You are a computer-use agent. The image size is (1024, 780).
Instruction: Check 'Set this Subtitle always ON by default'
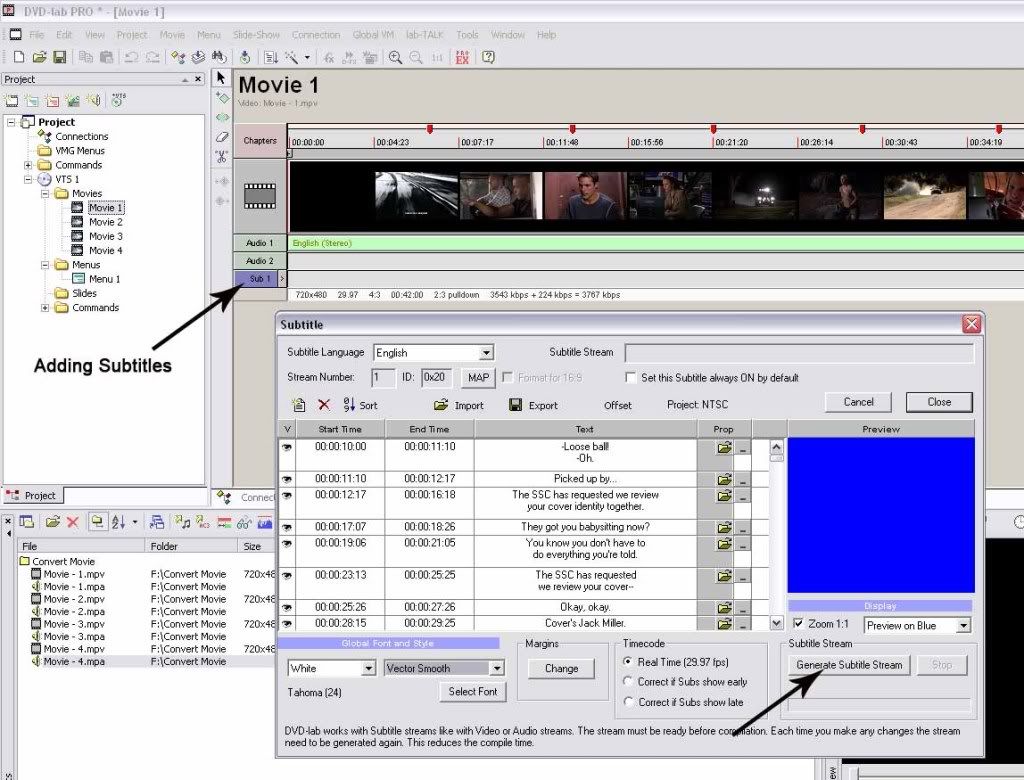click(x=630, y=378)
